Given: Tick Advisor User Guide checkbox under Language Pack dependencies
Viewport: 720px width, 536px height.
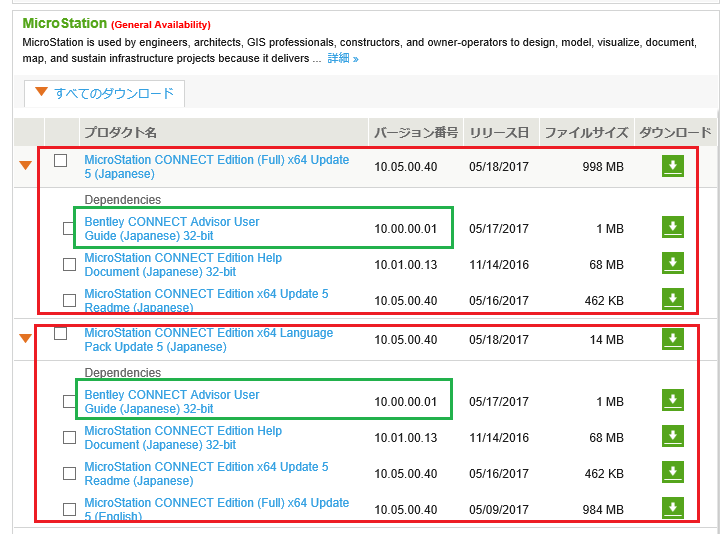Looking at the screenshot, I should point(69,401).
